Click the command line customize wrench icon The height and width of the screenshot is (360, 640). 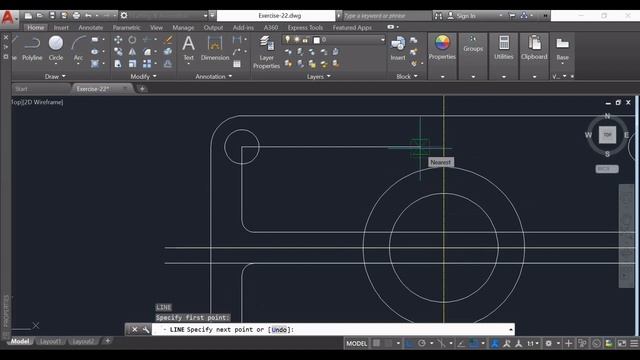146,329
